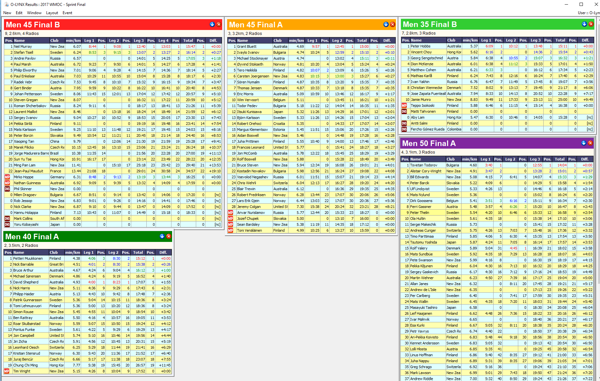This screenshot has width=600, height=381.
Task: Open the Edit menu
Action: (19, 13)
